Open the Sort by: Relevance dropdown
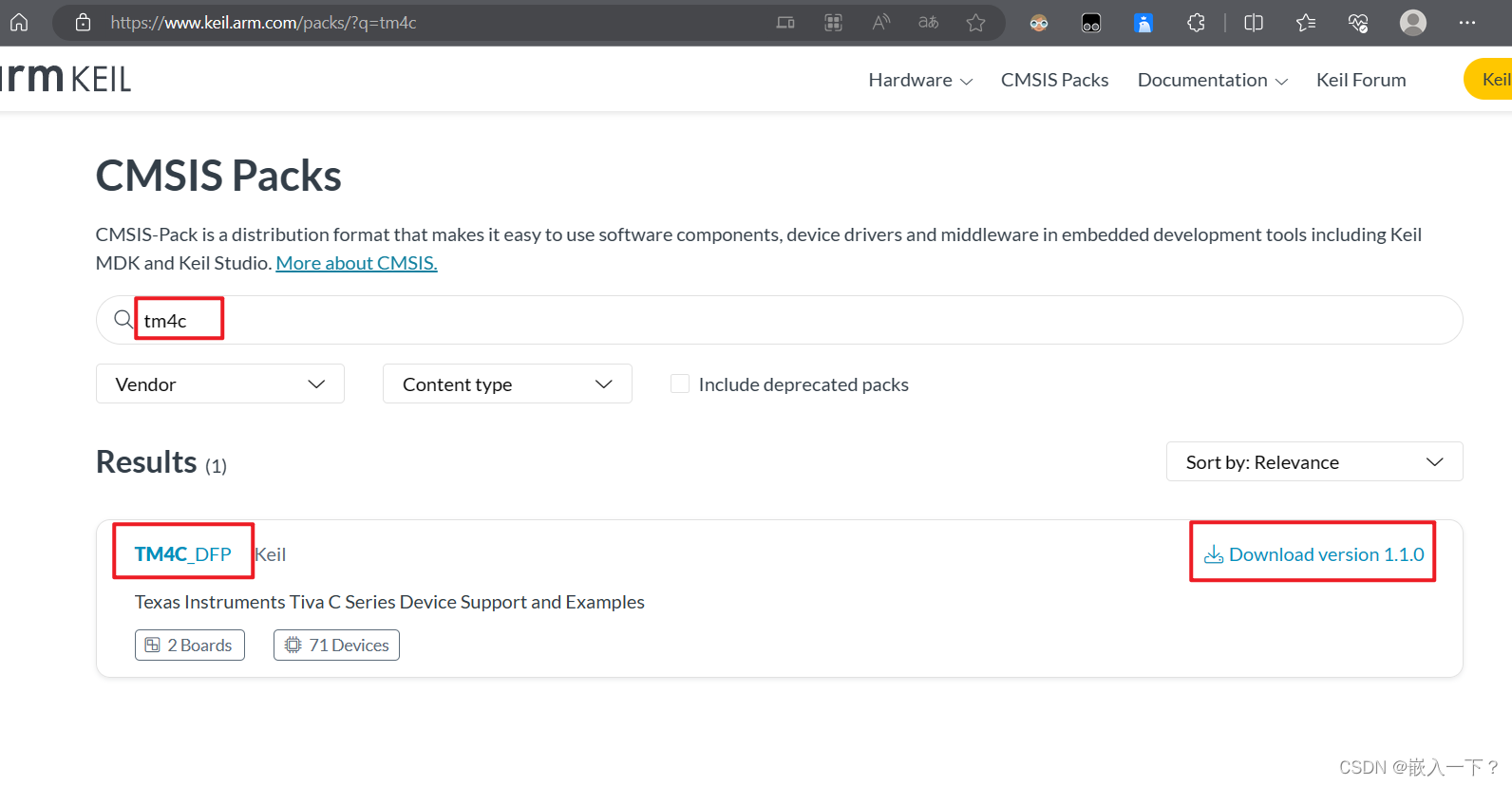Screen dimensions: 1512x786 (1314, 461)
